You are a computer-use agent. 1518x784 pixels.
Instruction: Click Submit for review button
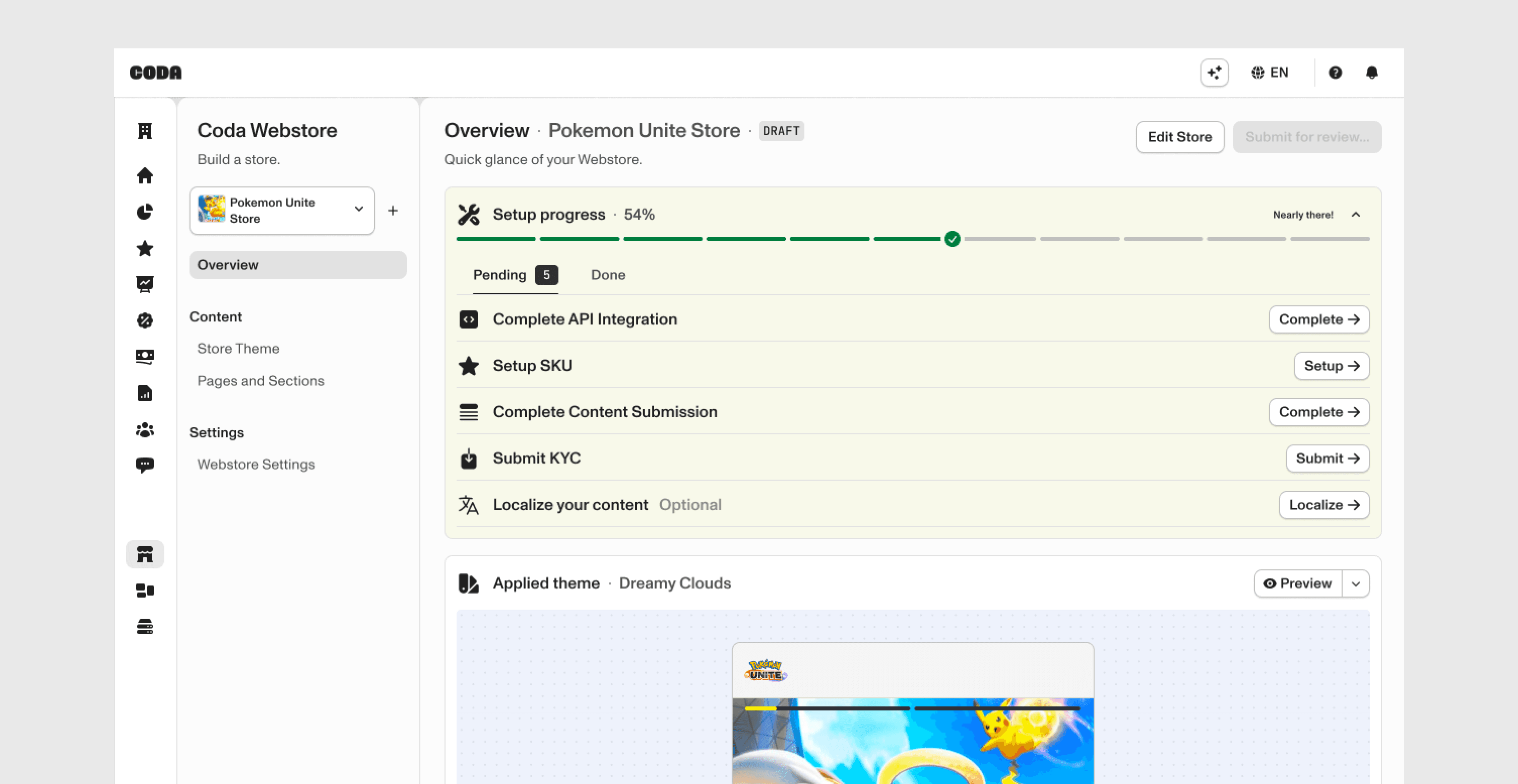[x=1307, y=137]
